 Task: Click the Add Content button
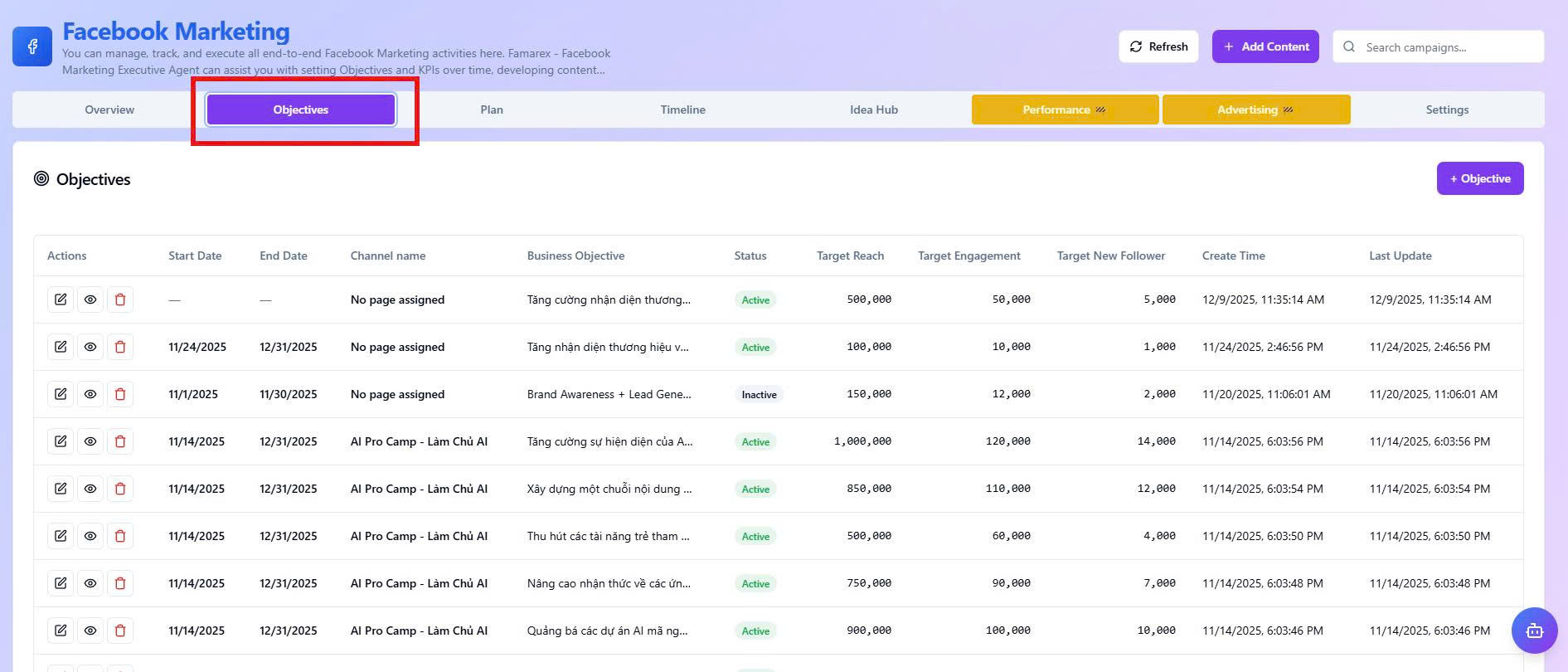coord(1265,46)
